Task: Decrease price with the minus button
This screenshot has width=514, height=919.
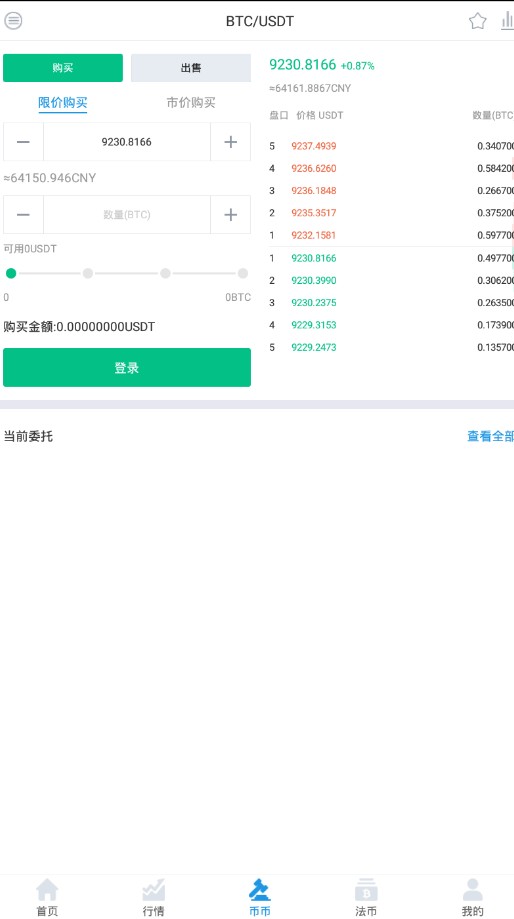Action: pos(23,142)
